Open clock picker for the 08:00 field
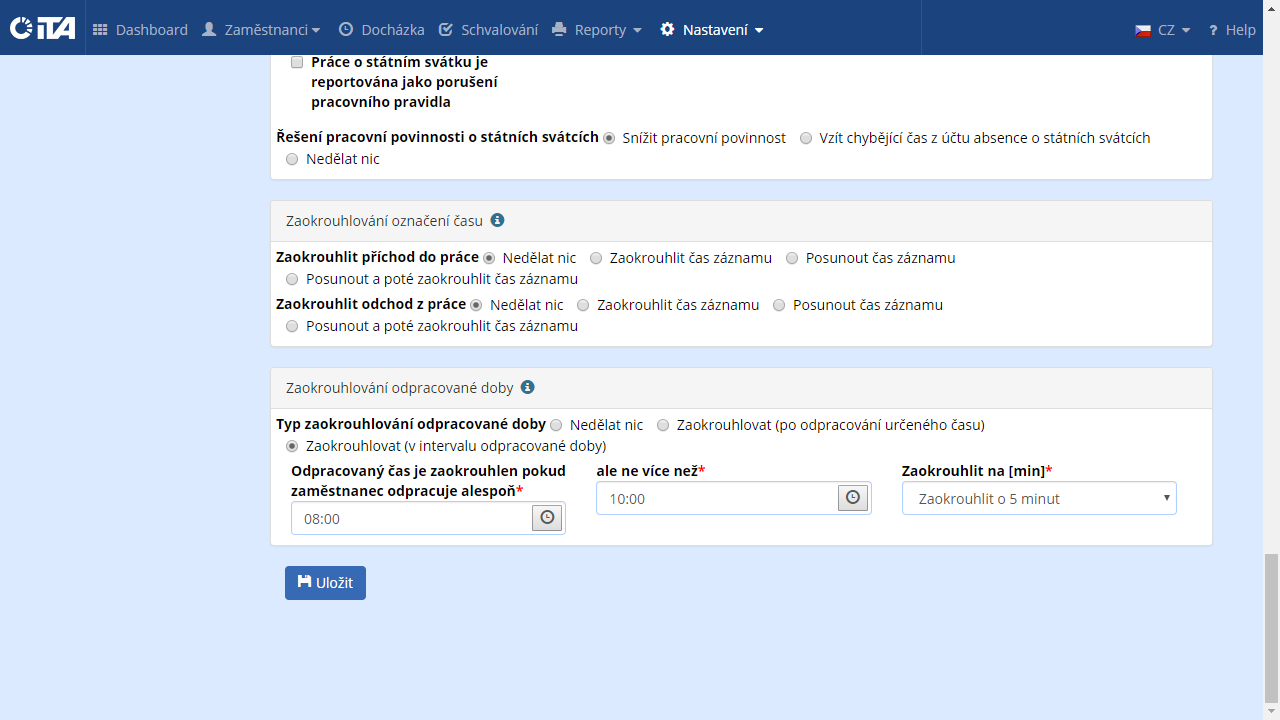 (547, 518)
